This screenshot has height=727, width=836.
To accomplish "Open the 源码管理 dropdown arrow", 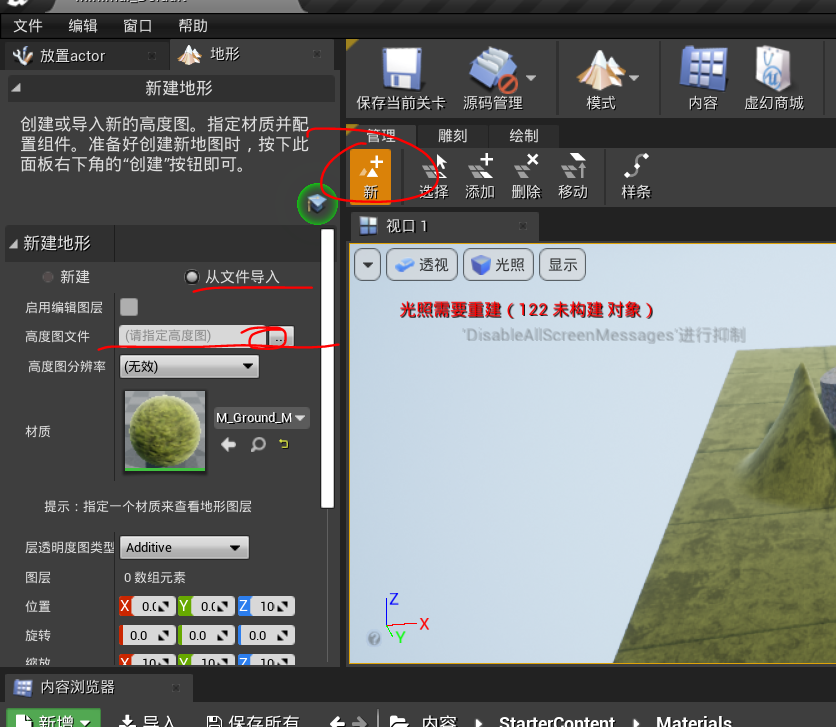I will (x=531, y=78).
